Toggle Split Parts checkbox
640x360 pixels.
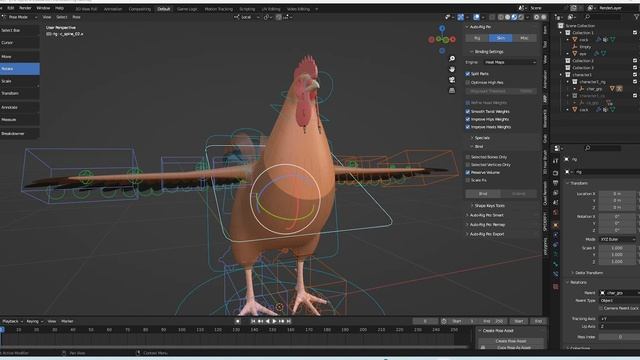coord(468,74)
